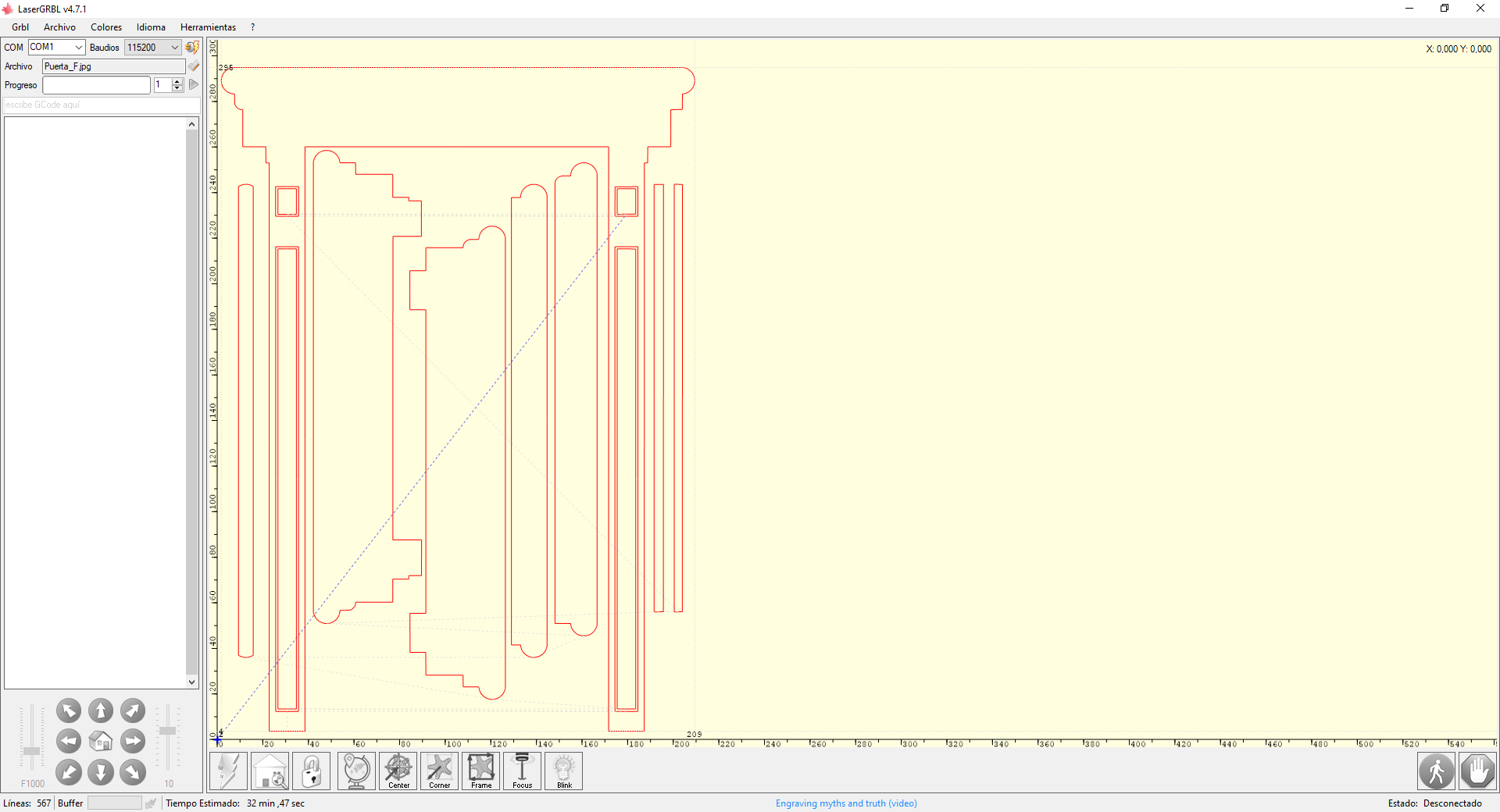The image size is (1500, 812).
Task: Increase repetitions with the stepper arrow
Action: pyautogui.click(x=175, y=81)
